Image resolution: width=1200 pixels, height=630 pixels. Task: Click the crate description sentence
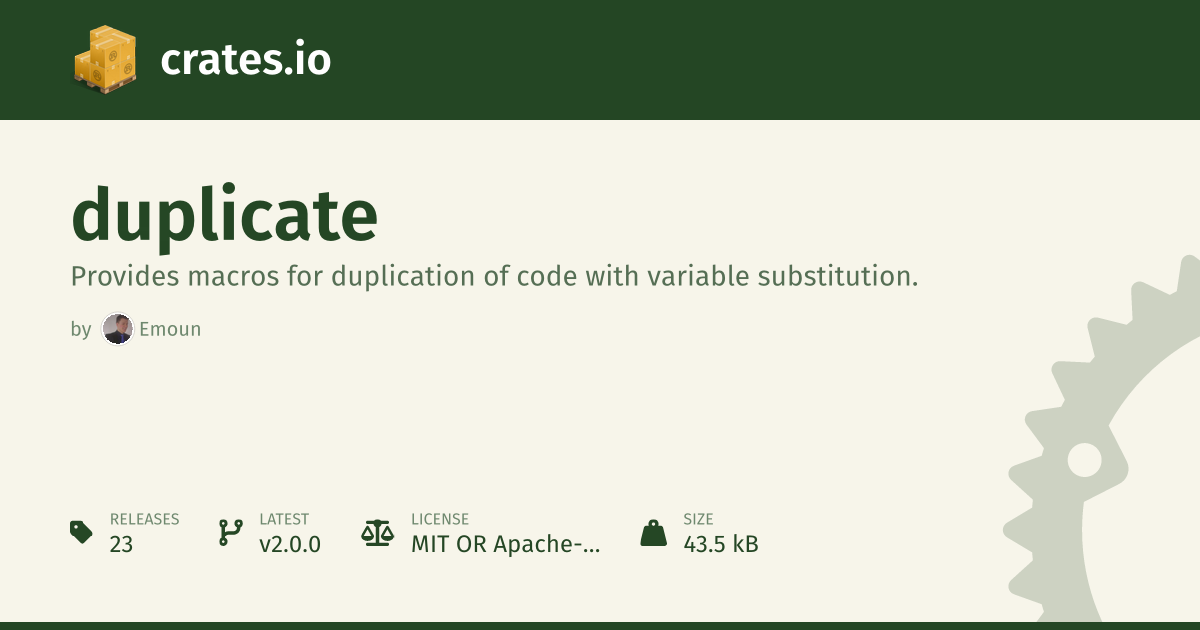coord(494,277)
